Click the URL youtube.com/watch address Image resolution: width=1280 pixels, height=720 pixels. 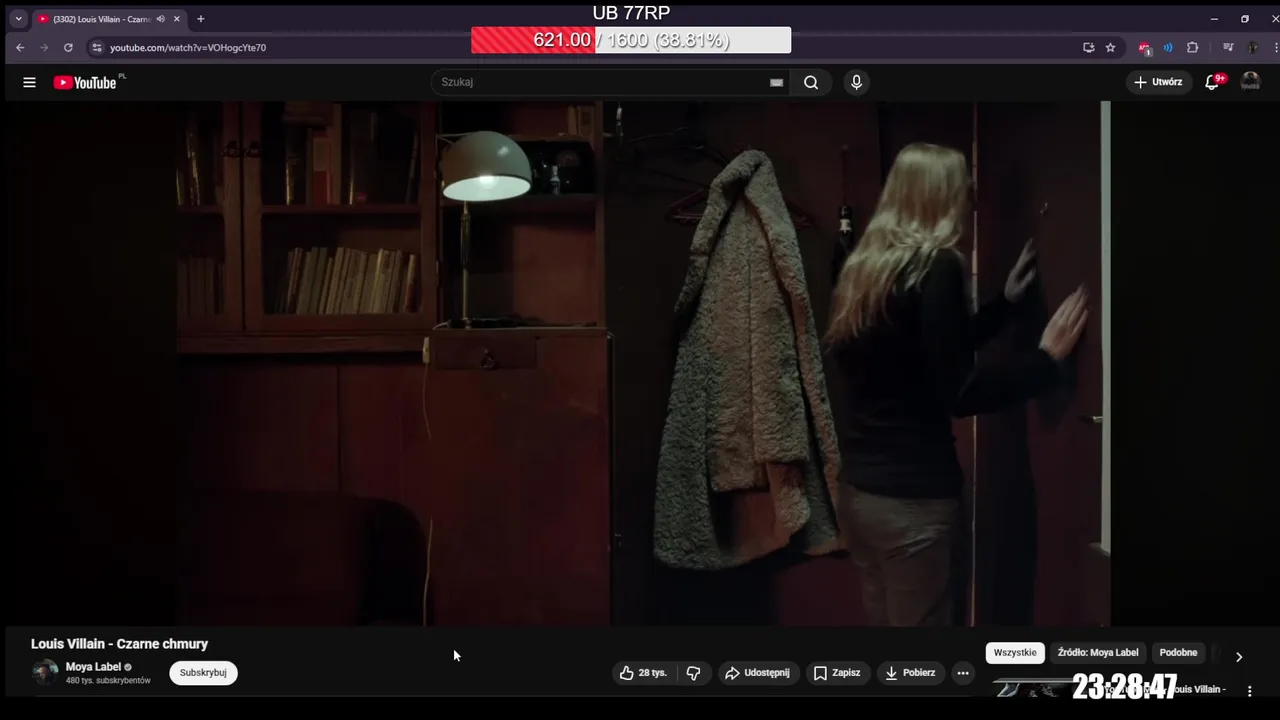tap(188, 47)
